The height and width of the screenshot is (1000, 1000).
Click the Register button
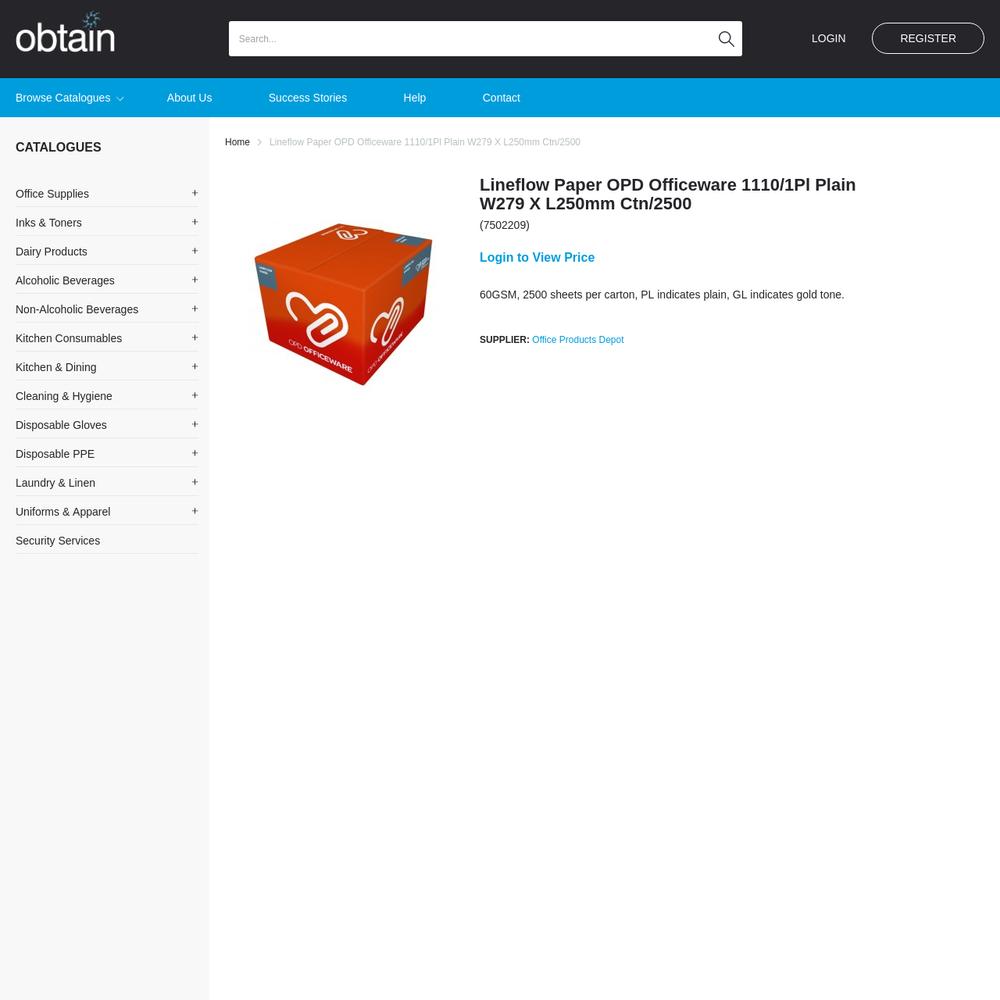tap(928, 38)
